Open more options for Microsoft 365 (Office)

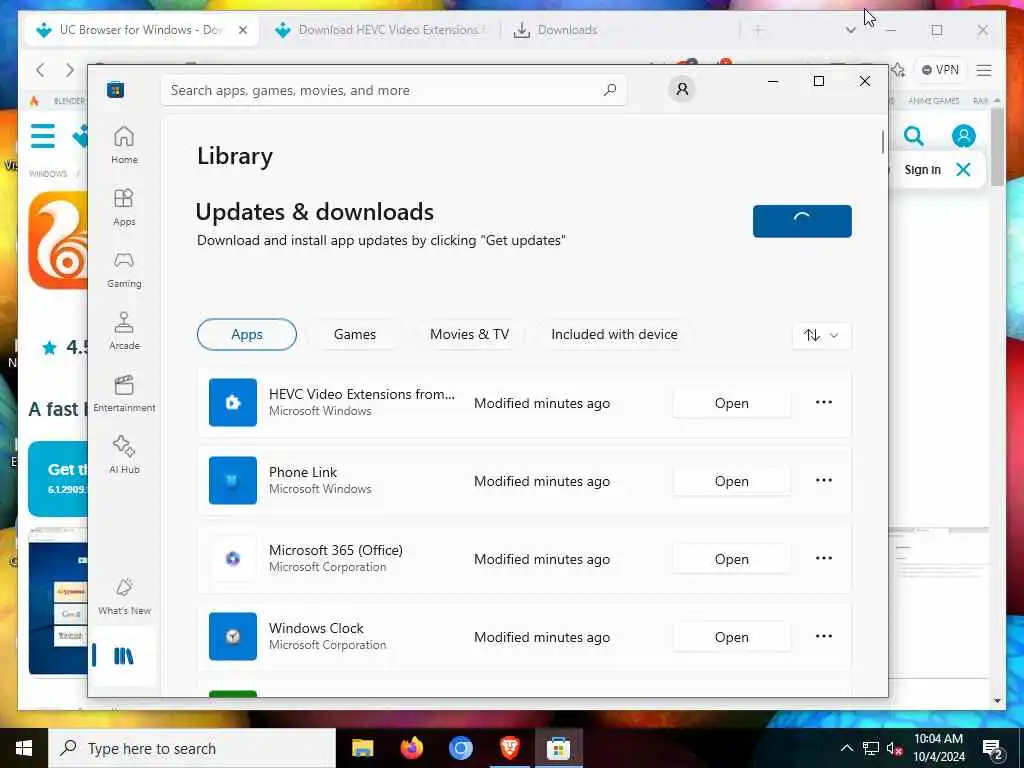pos(824,558)
